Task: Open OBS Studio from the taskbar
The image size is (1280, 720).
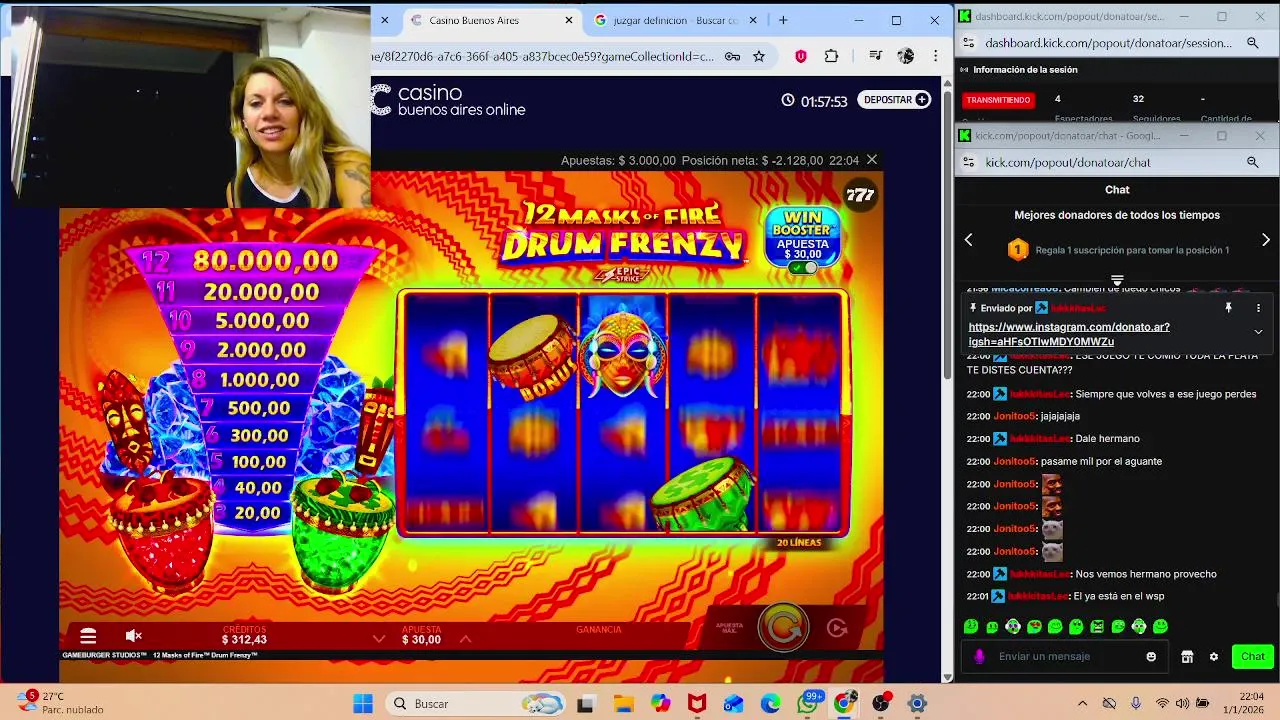Action: [x=881, y=703]
